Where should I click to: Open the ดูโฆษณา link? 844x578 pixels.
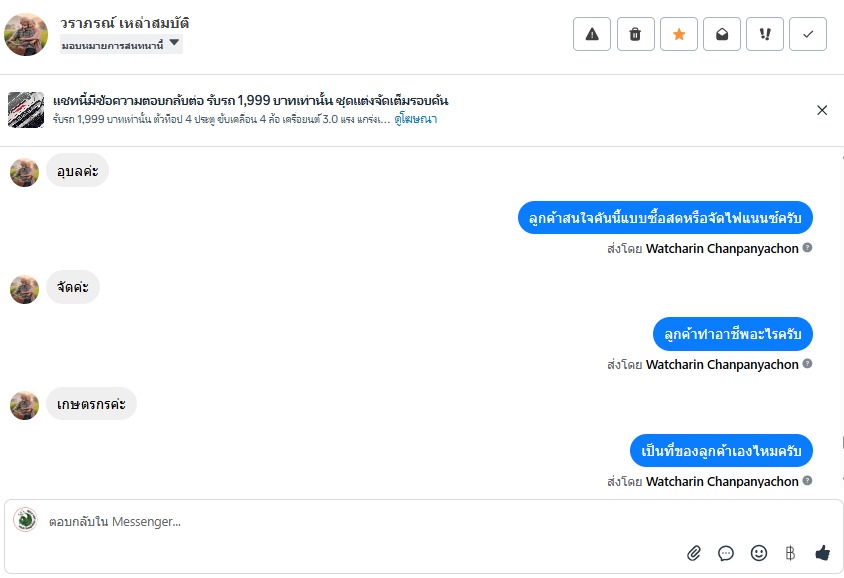[x=416, y=119]
